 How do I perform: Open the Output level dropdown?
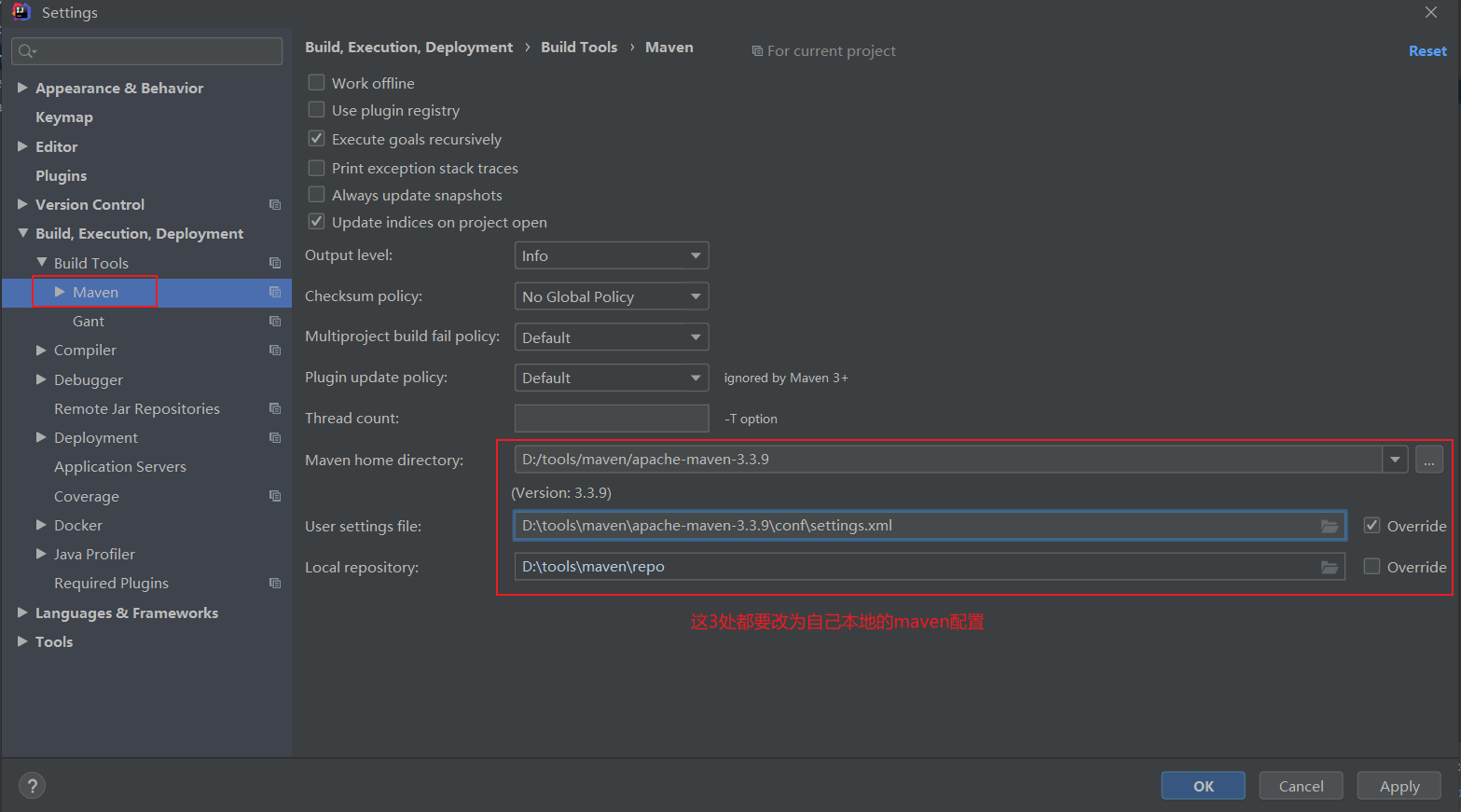click(x=612, y=255)
